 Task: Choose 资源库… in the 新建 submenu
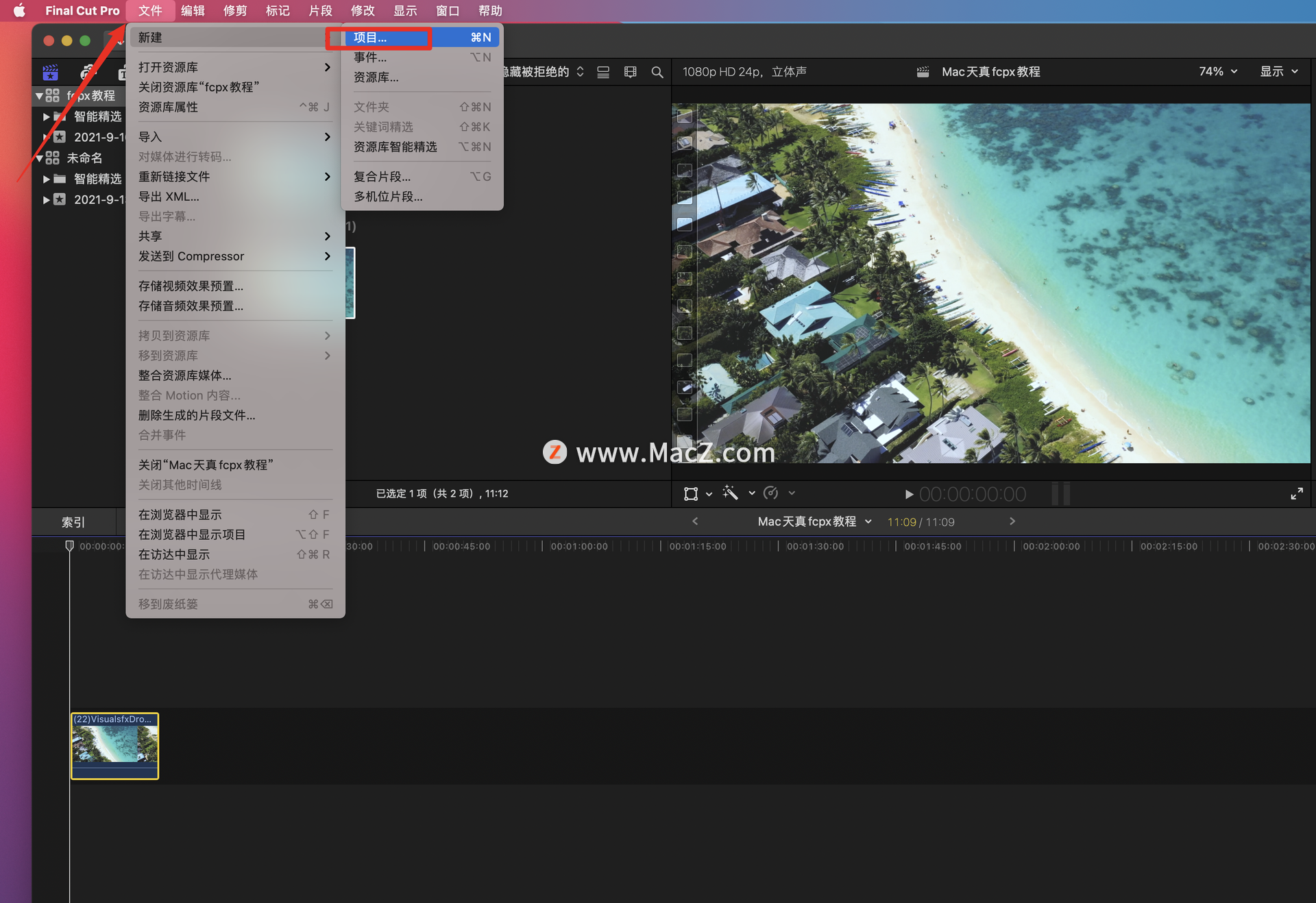422,77
